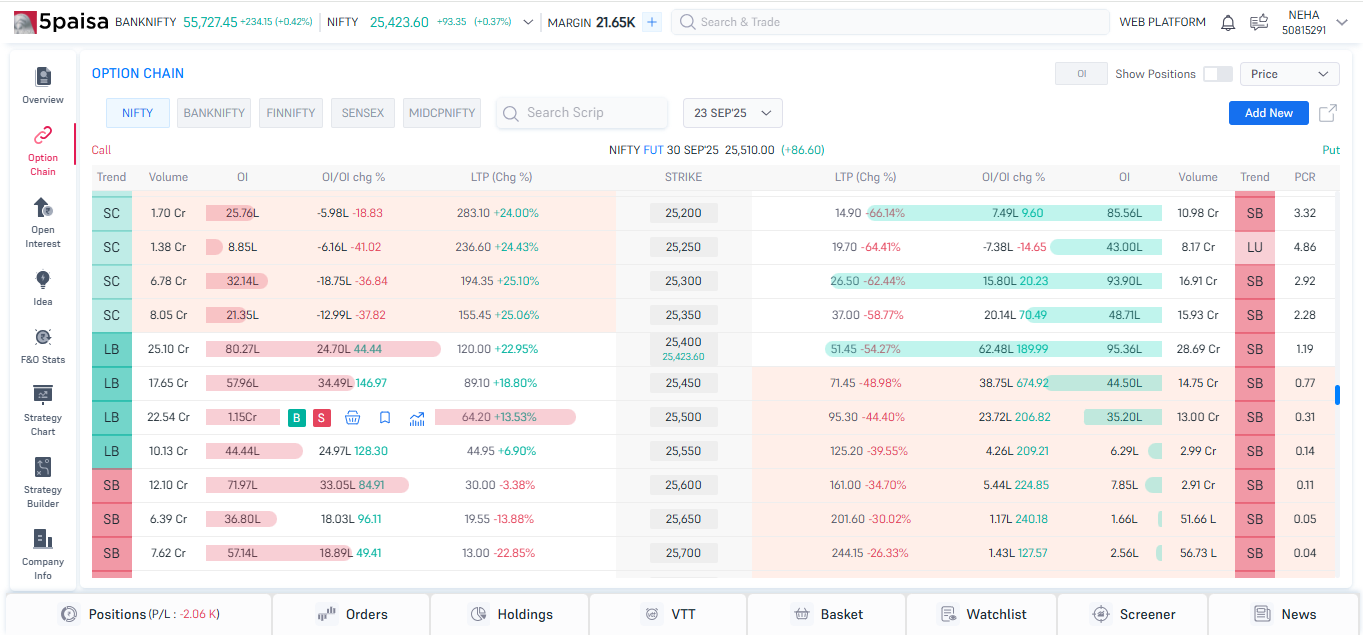The height and width of the screenshot is (635, 1363).
Task: Add 25,500 call to basket icon
Action: 353,418
